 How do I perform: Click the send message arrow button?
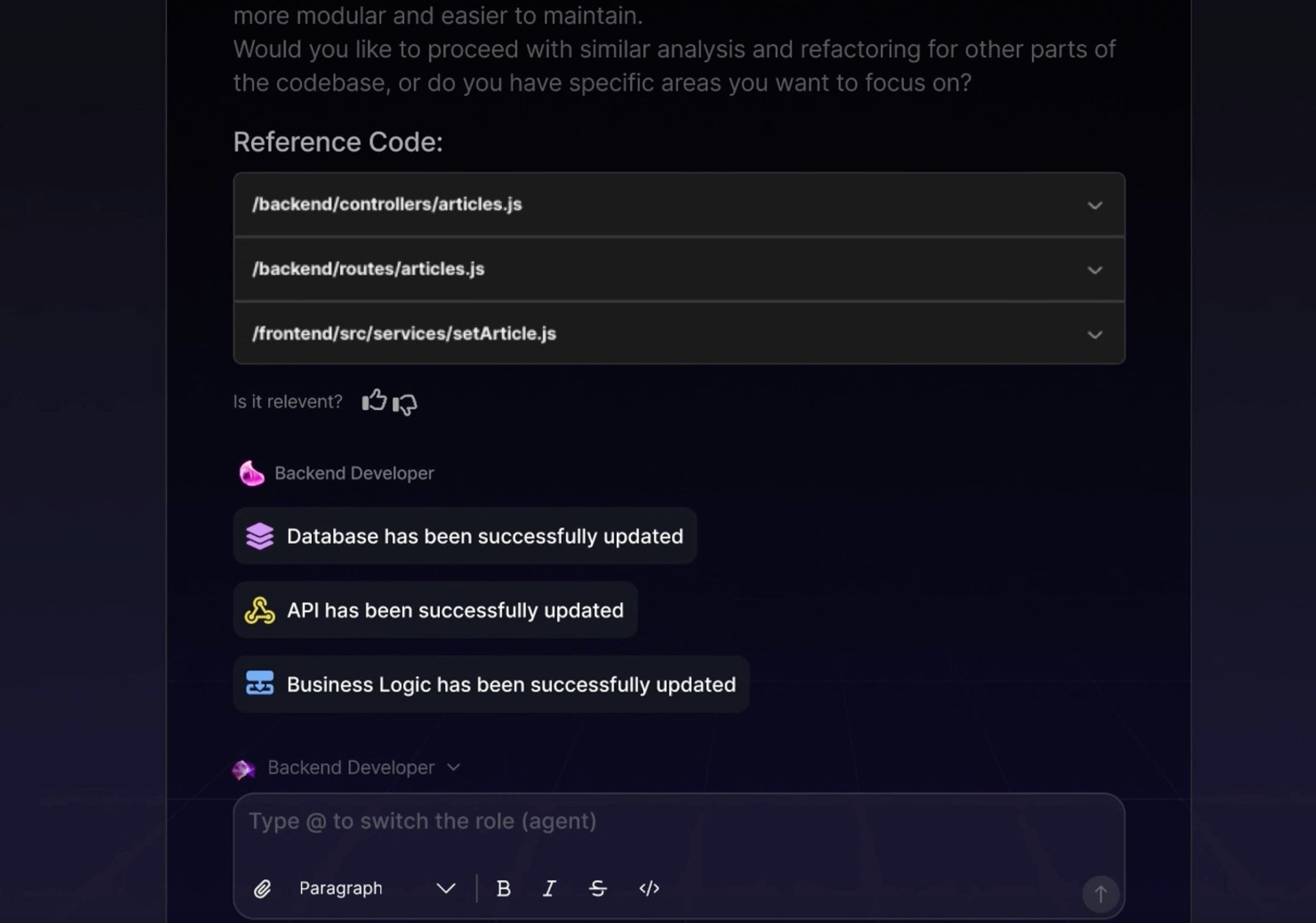click(x=1100, y=893)
